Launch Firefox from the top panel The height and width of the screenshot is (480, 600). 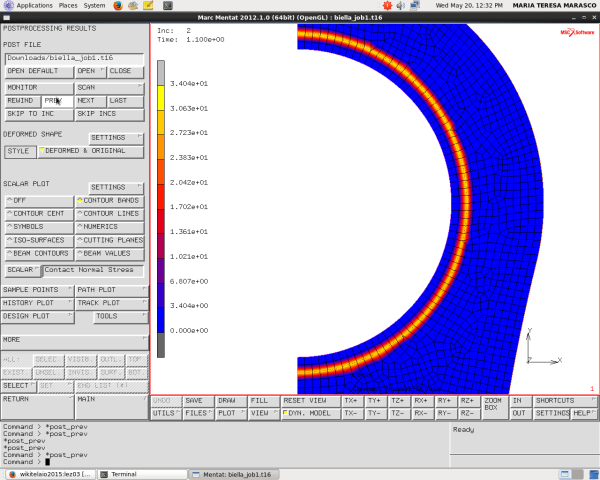tap(118, 5)
